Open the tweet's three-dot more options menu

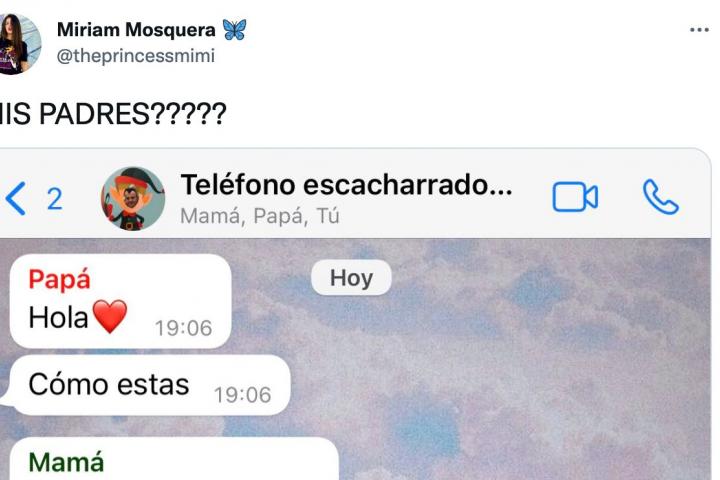click(x=699, y=30)
